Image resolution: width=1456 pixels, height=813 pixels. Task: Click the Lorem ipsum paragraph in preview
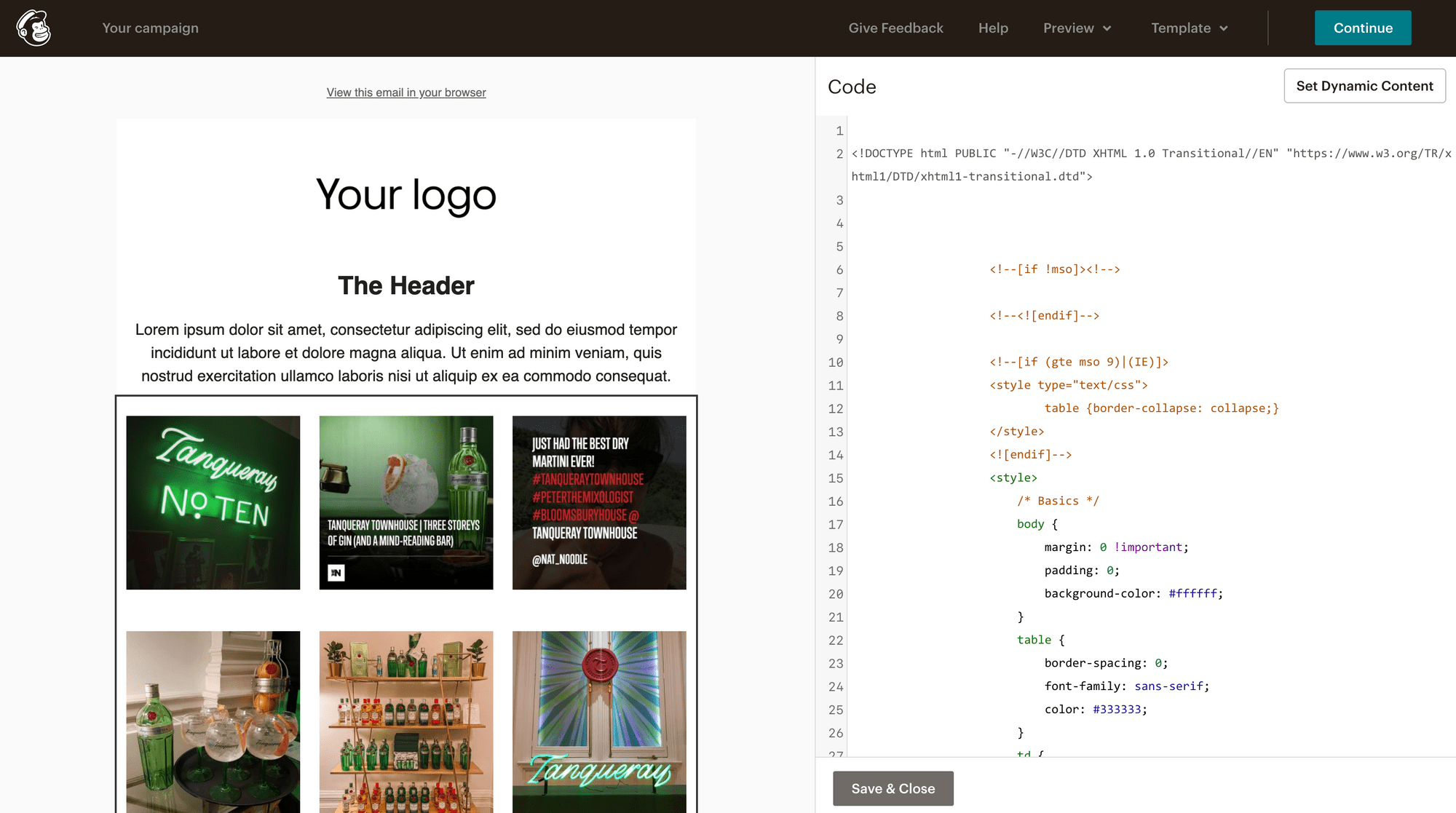406,353
